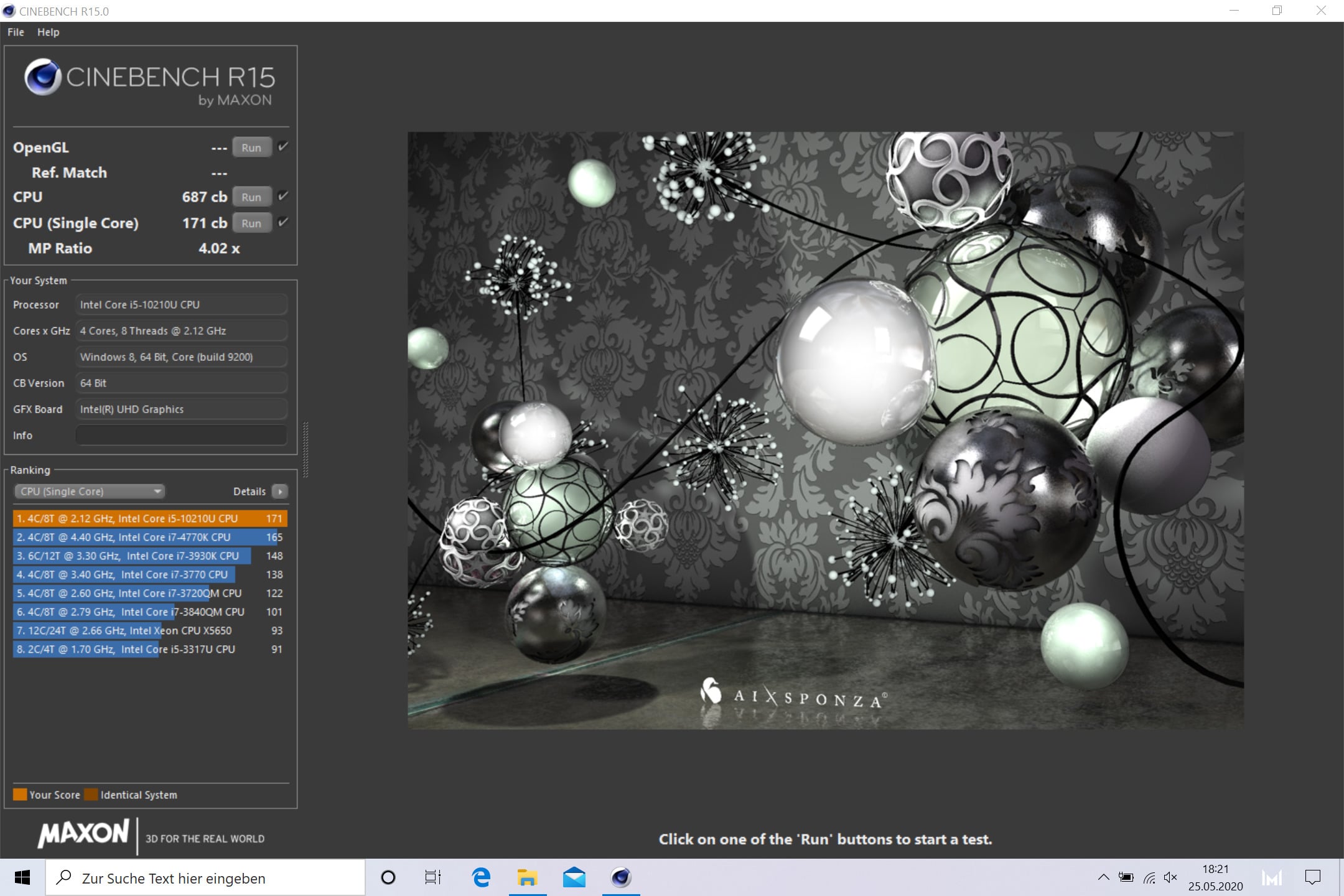Screen dimensions: 1344x896
Task: Select the i5-3317U ranking row
Action: pyautogui.click(x=150, y=649)
